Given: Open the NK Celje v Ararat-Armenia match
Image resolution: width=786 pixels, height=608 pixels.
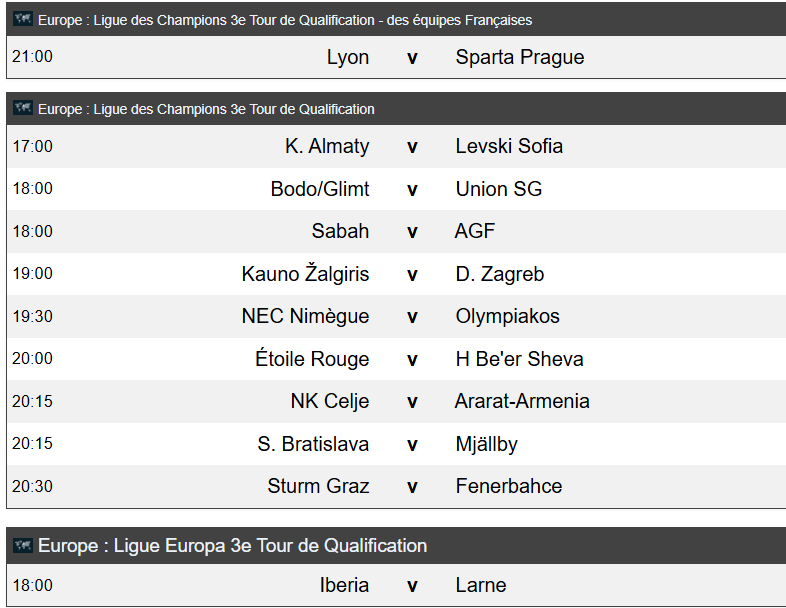Looking at the screenshot, I should pyautogui.click(x=397, y=401).
